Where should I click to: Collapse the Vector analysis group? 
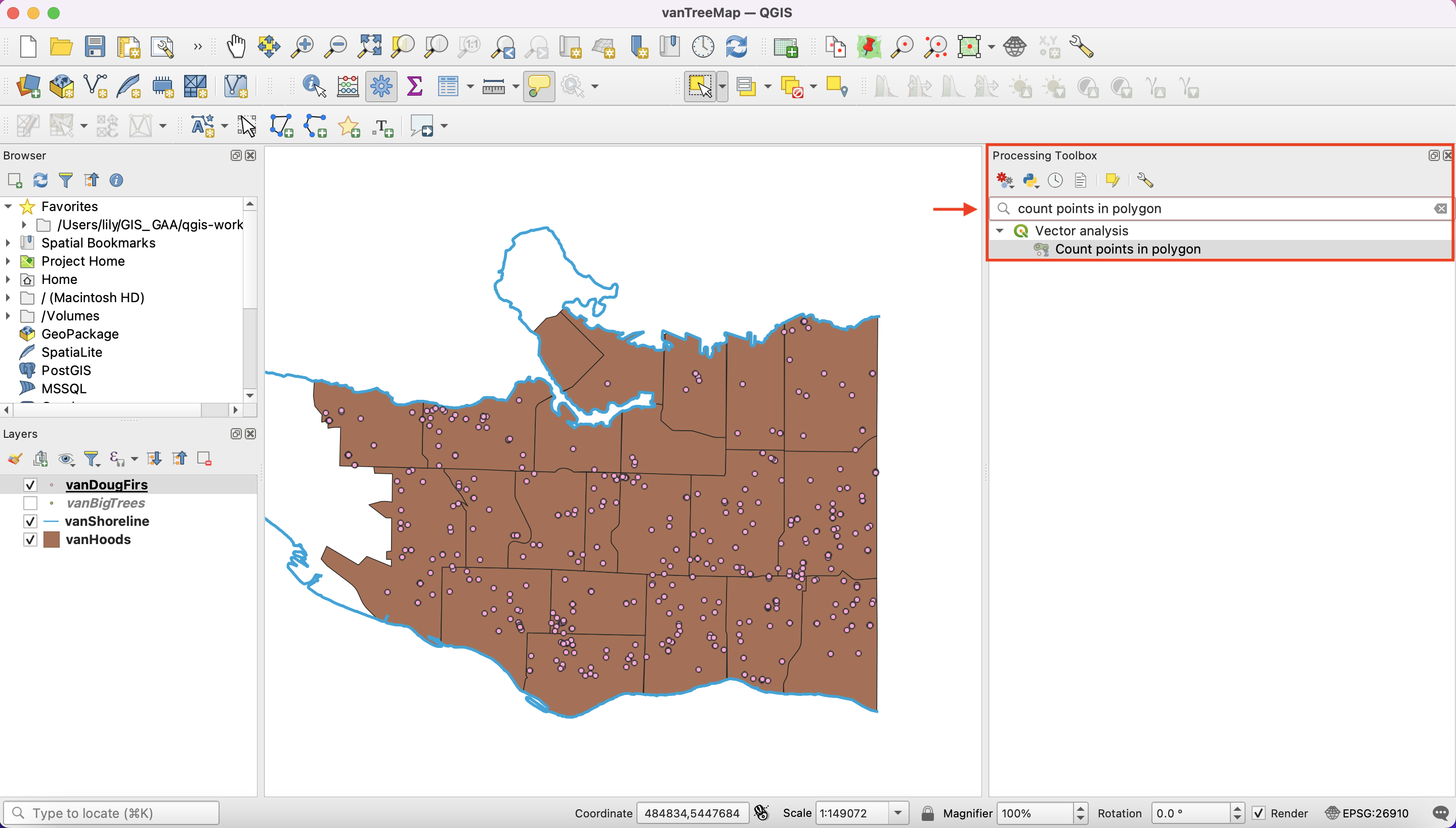point(1000,231)
